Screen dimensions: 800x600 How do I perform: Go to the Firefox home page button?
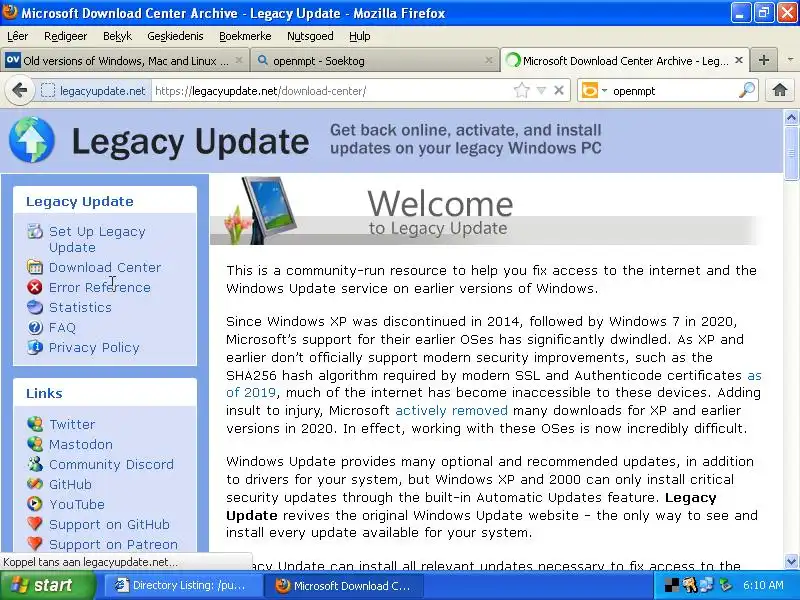point(780,90)
